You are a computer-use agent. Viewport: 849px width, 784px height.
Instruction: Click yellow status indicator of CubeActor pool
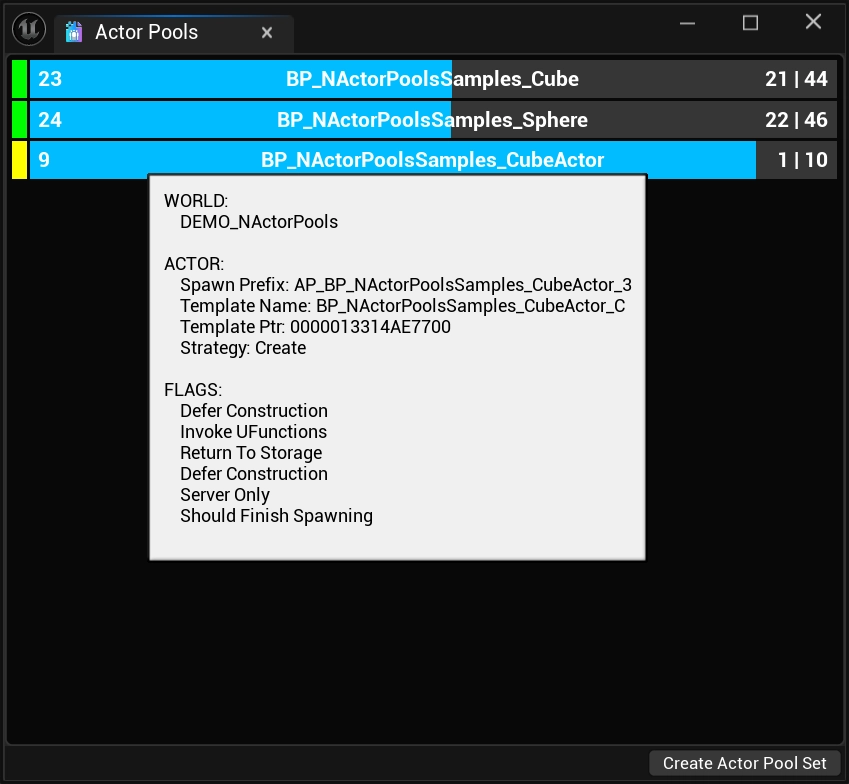coord(19,160)
